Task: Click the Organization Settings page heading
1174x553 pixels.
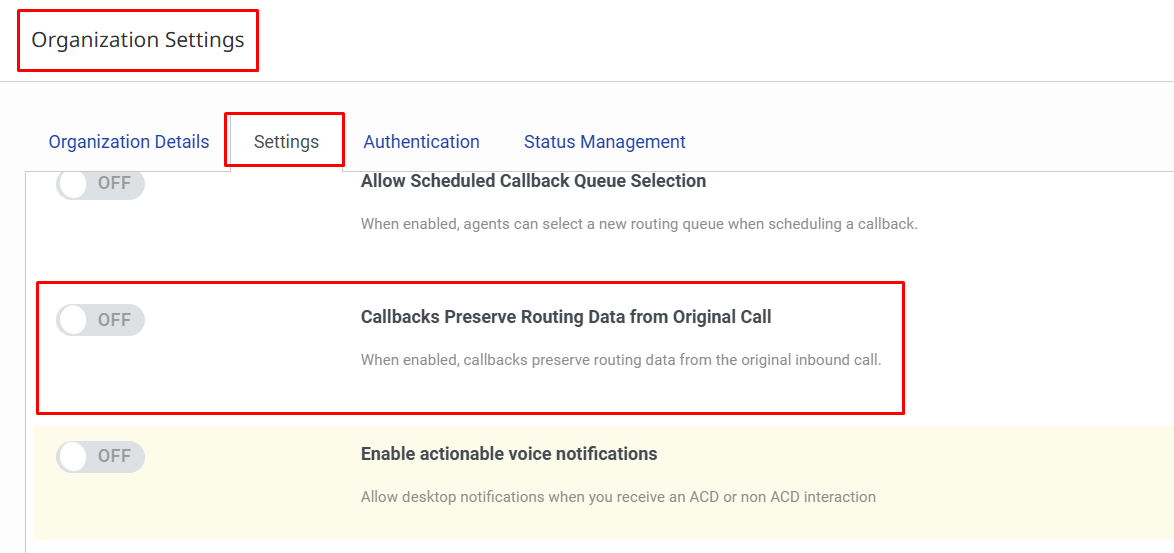Action: tap(138, 40)
